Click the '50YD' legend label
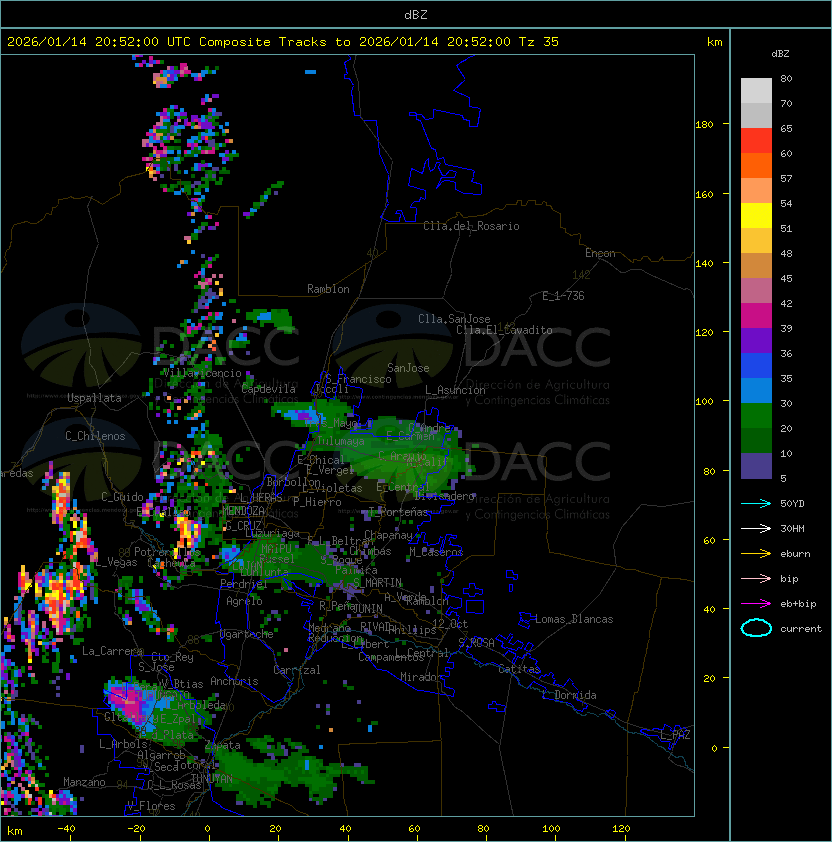 tap(792, 503)
